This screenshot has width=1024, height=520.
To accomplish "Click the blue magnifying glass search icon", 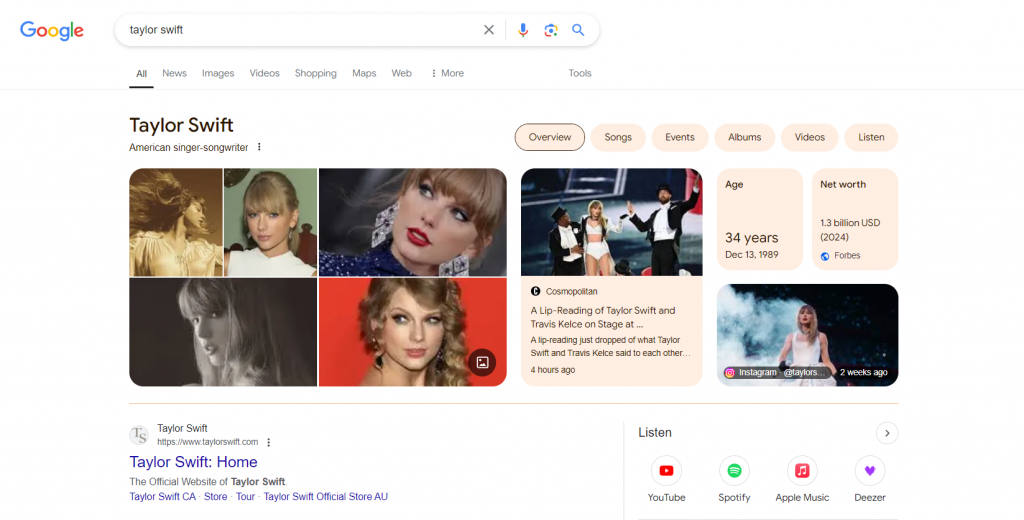I will 578,30.
